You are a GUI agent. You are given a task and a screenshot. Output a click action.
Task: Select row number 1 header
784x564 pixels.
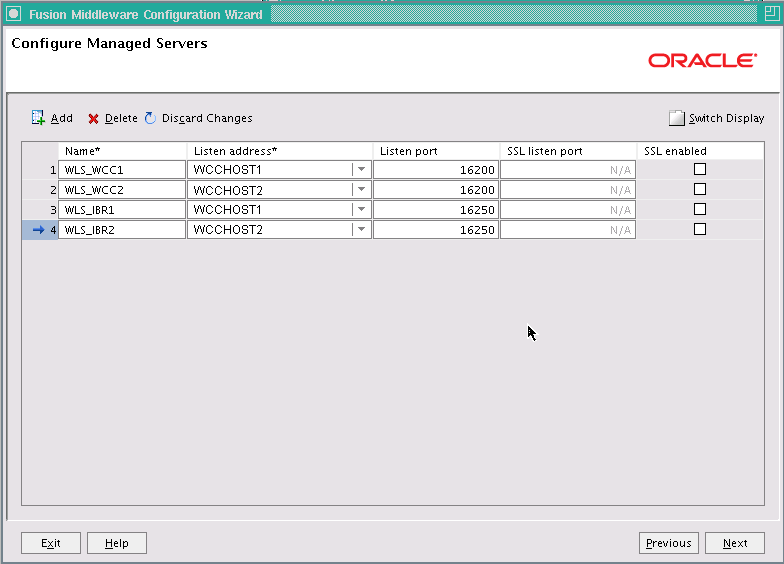(40, 170)
